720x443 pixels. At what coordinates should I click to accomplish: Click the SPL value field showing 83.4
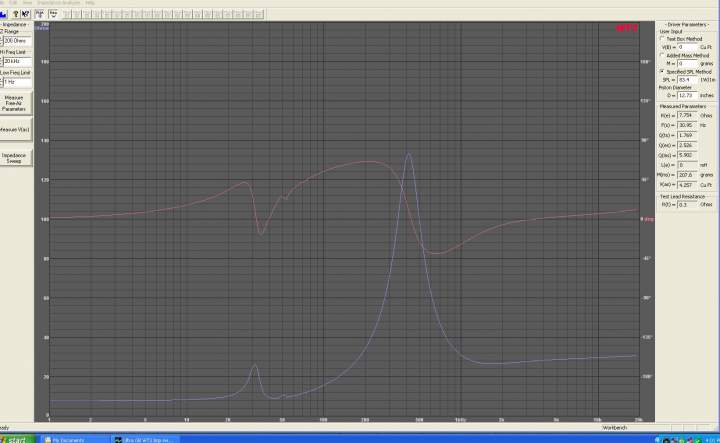point(687,80)
